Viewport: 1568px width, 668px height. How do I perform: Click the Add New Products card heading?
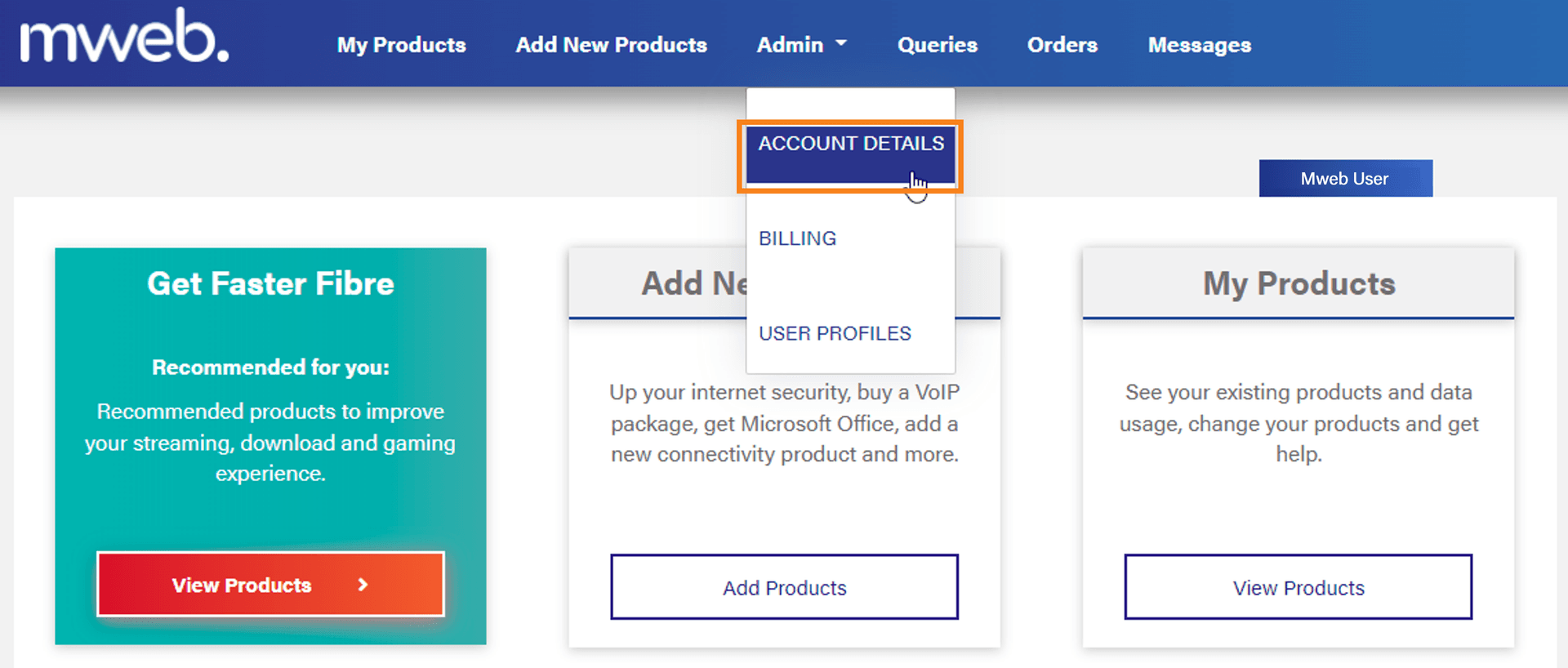(x=694, y=283)
